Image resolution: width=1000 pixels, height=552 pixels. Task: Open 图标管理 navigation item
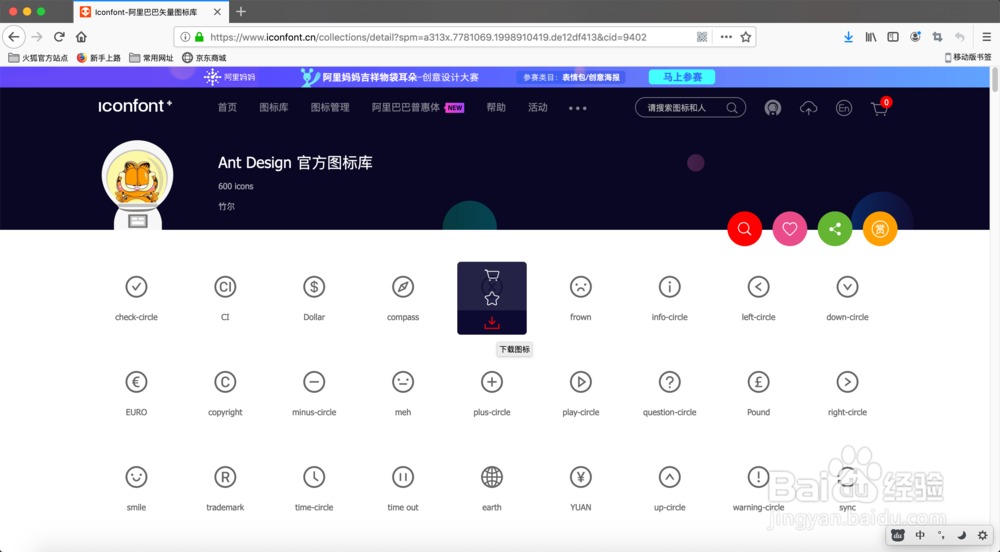(330, 107)
